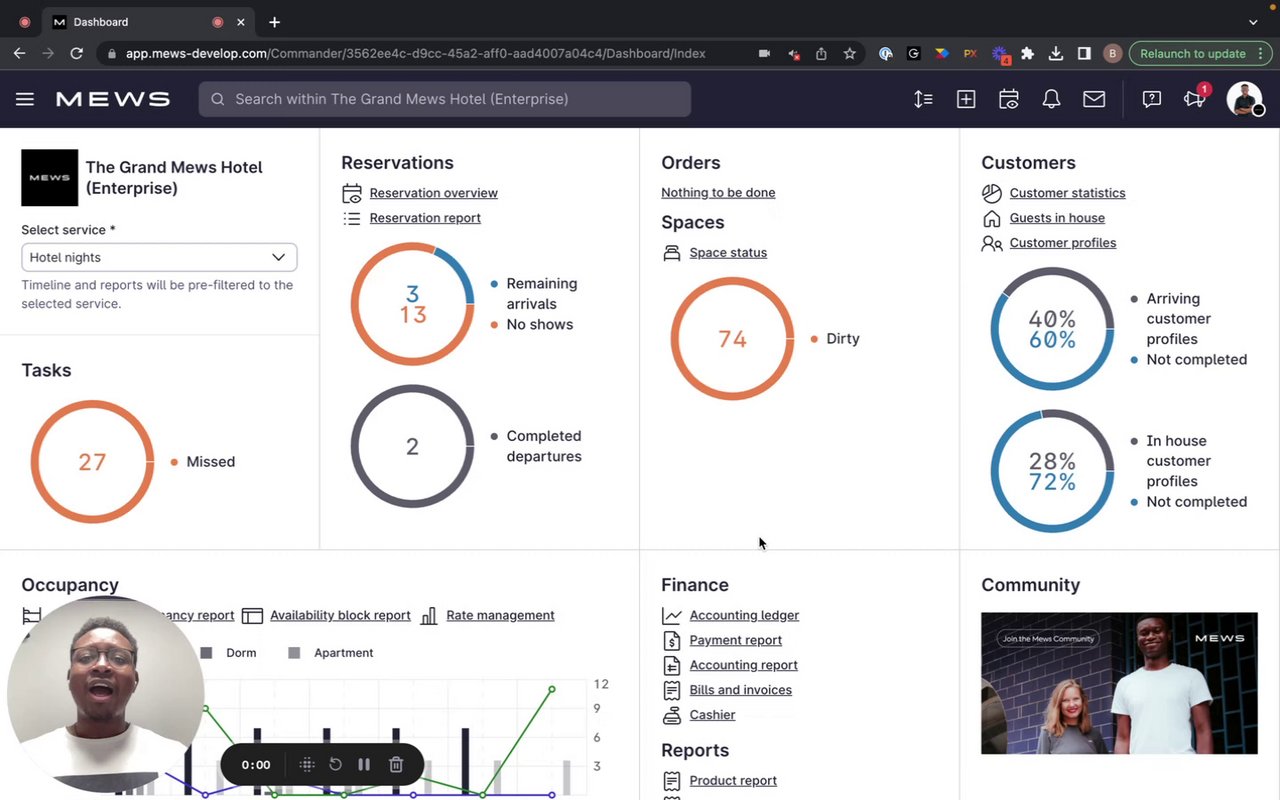Click the Completed departures donut chart
Viewport: 1280px width, 800px height.
point(412,447)
